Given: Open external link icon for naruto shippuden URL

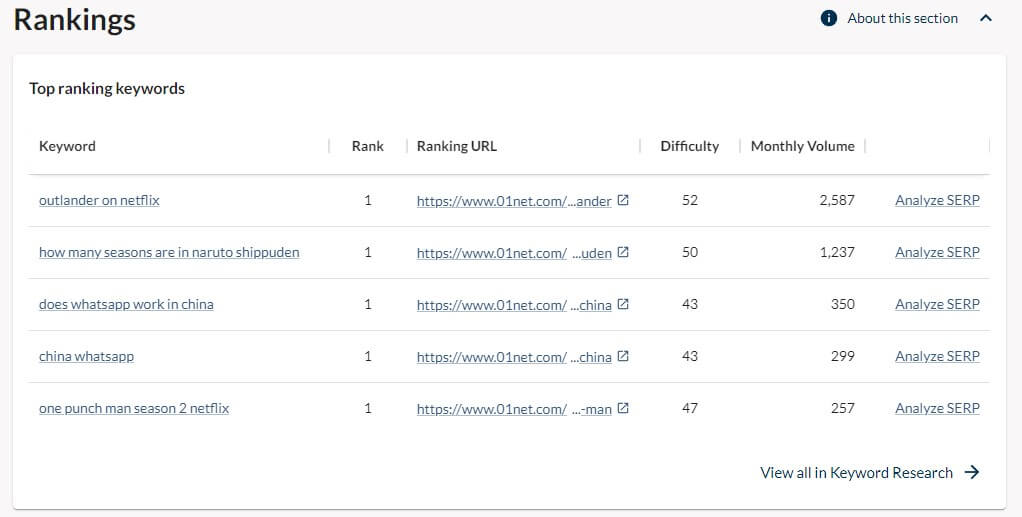Looking at the screenshot, I should pos(623,252).
